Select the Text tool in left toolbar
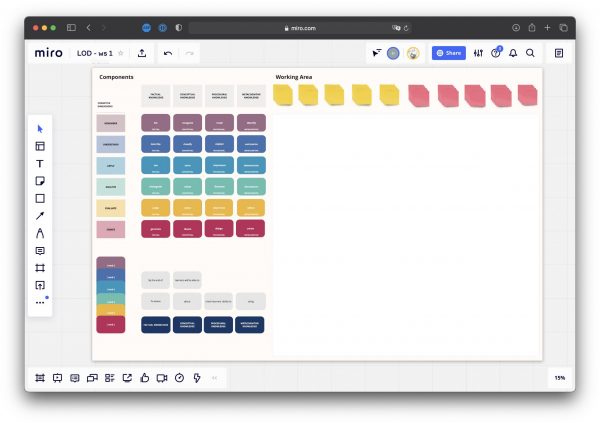The height and width of the screenshot is (424, 600). point(40,163)
